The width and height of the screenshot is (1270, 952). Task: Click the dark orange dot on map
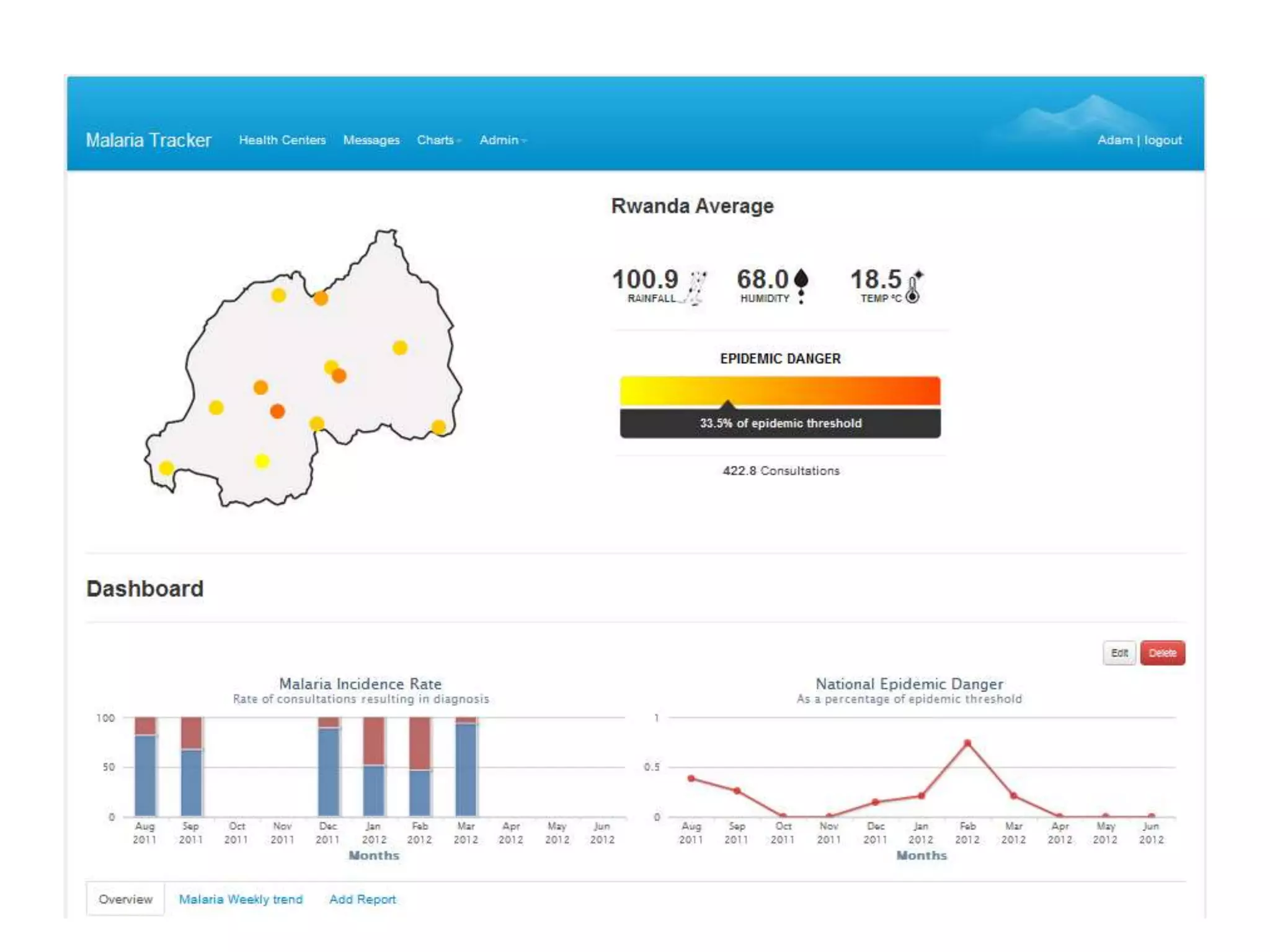277,411
